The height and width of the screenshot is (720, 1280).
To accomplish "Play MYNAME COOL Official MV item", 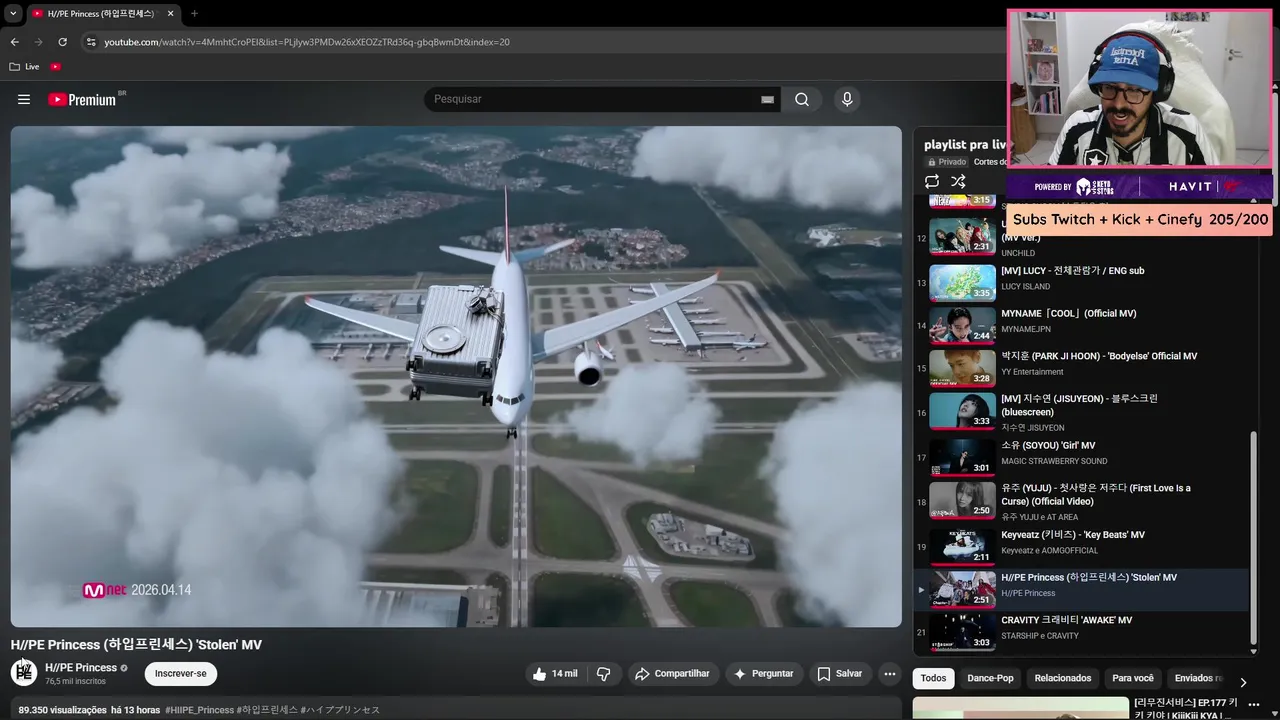I will [1082, 324].
